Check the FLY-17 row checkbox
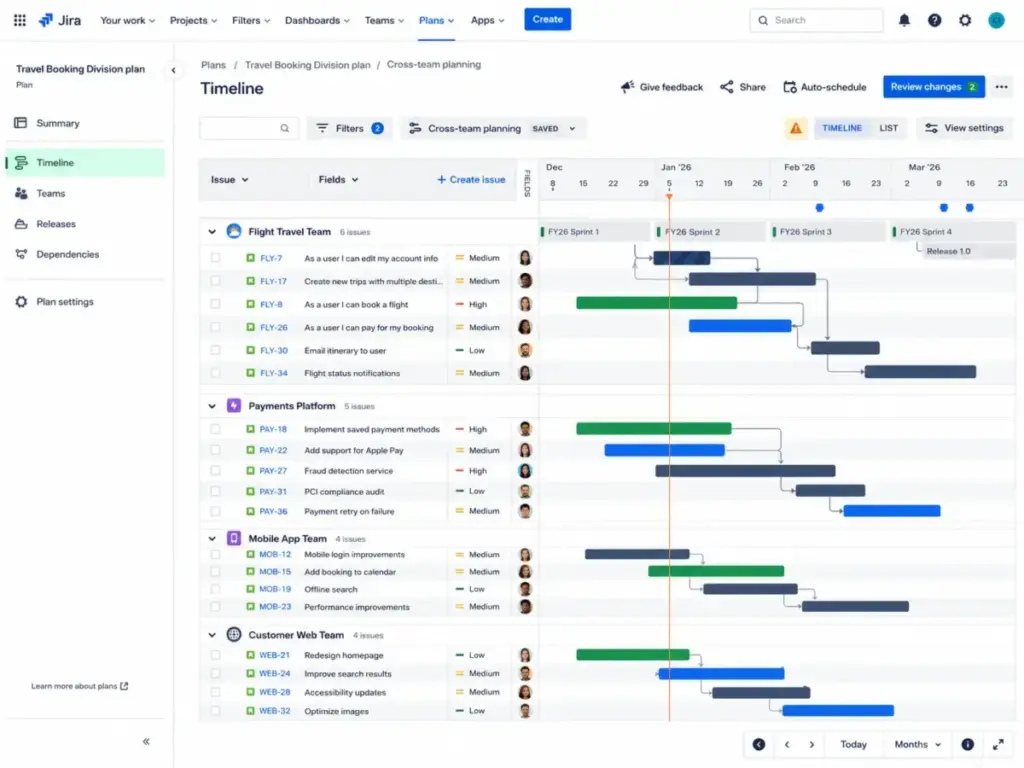 215,281
